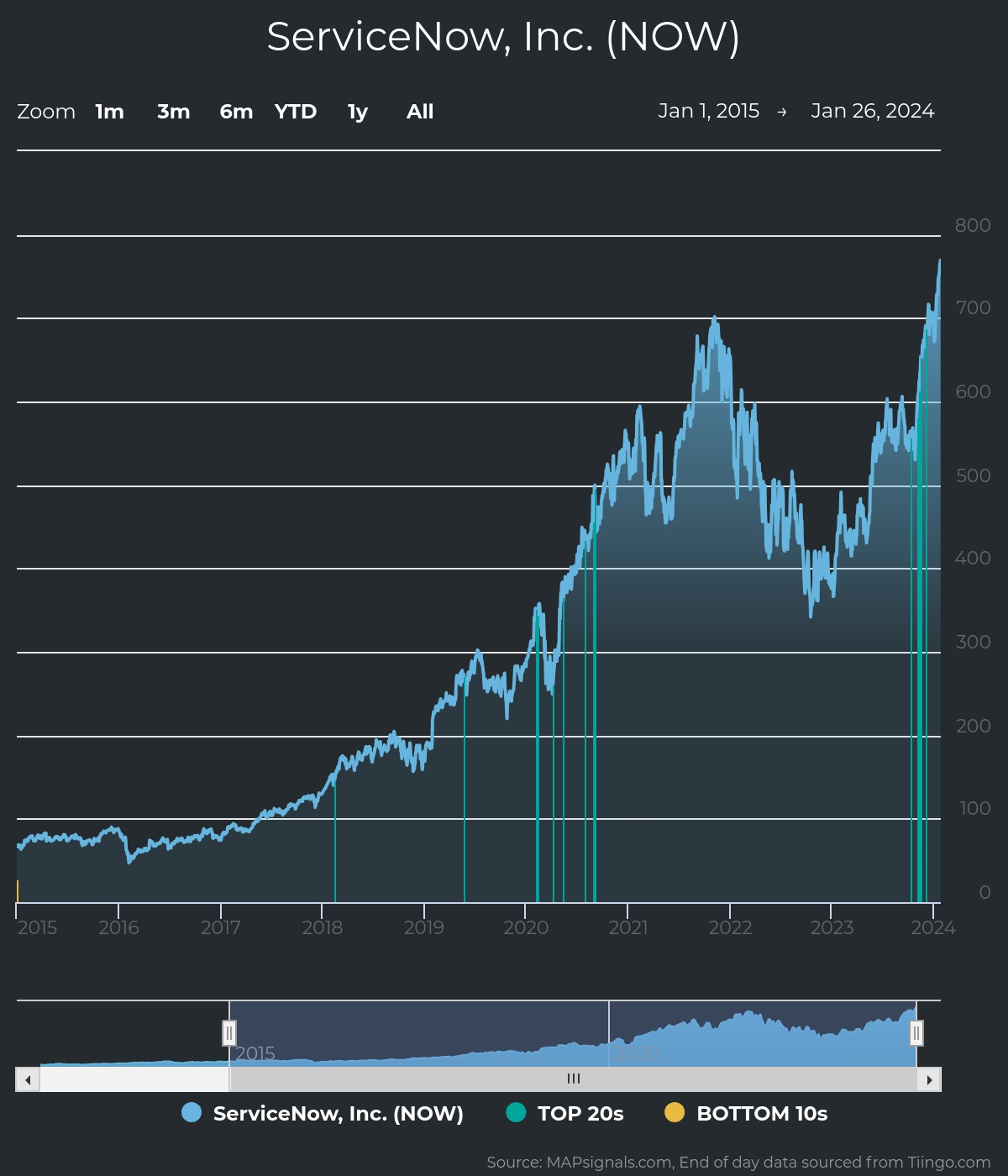The height and width of the screenshot is (1176, 1008).
Task: Click the 200 y-axis value
Action: [973, 726]
